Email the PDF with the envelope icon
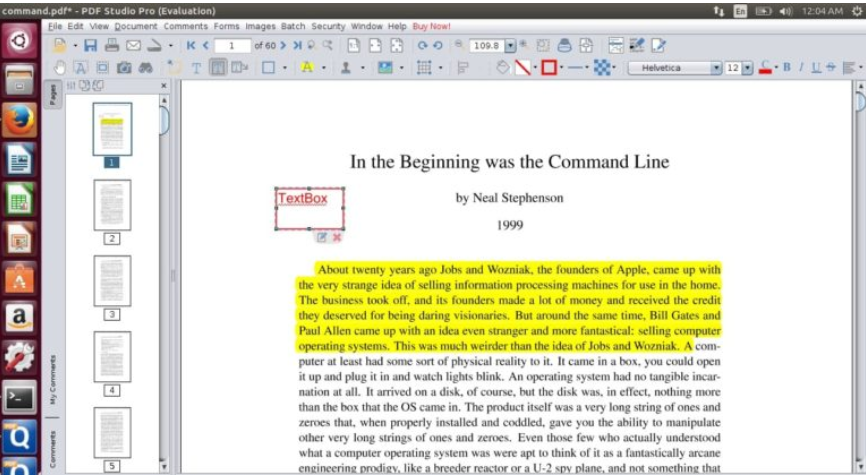Screen dimensions: 866x476 133,45
